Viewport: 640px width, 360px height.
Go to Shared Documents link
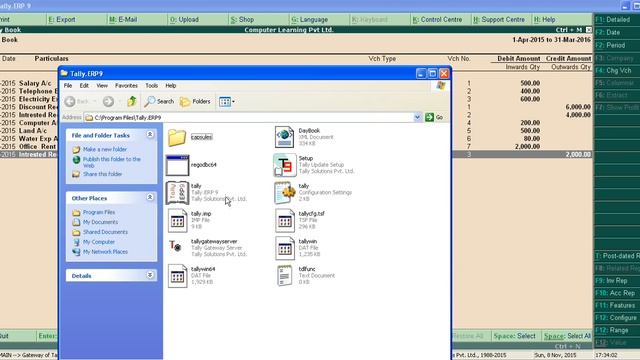(105, 232)
